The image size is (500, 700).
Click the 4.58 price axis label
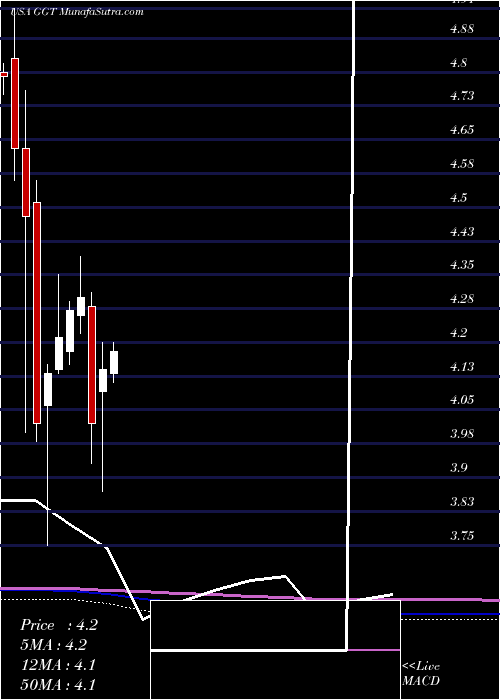pos(462,164)
